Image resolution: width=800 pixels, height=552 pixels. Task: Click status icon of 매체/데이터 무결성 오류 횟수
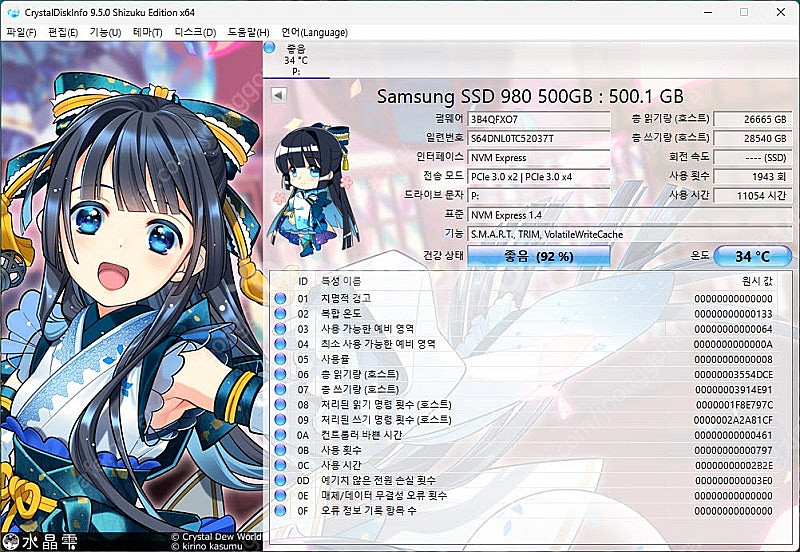click(280, 495)
